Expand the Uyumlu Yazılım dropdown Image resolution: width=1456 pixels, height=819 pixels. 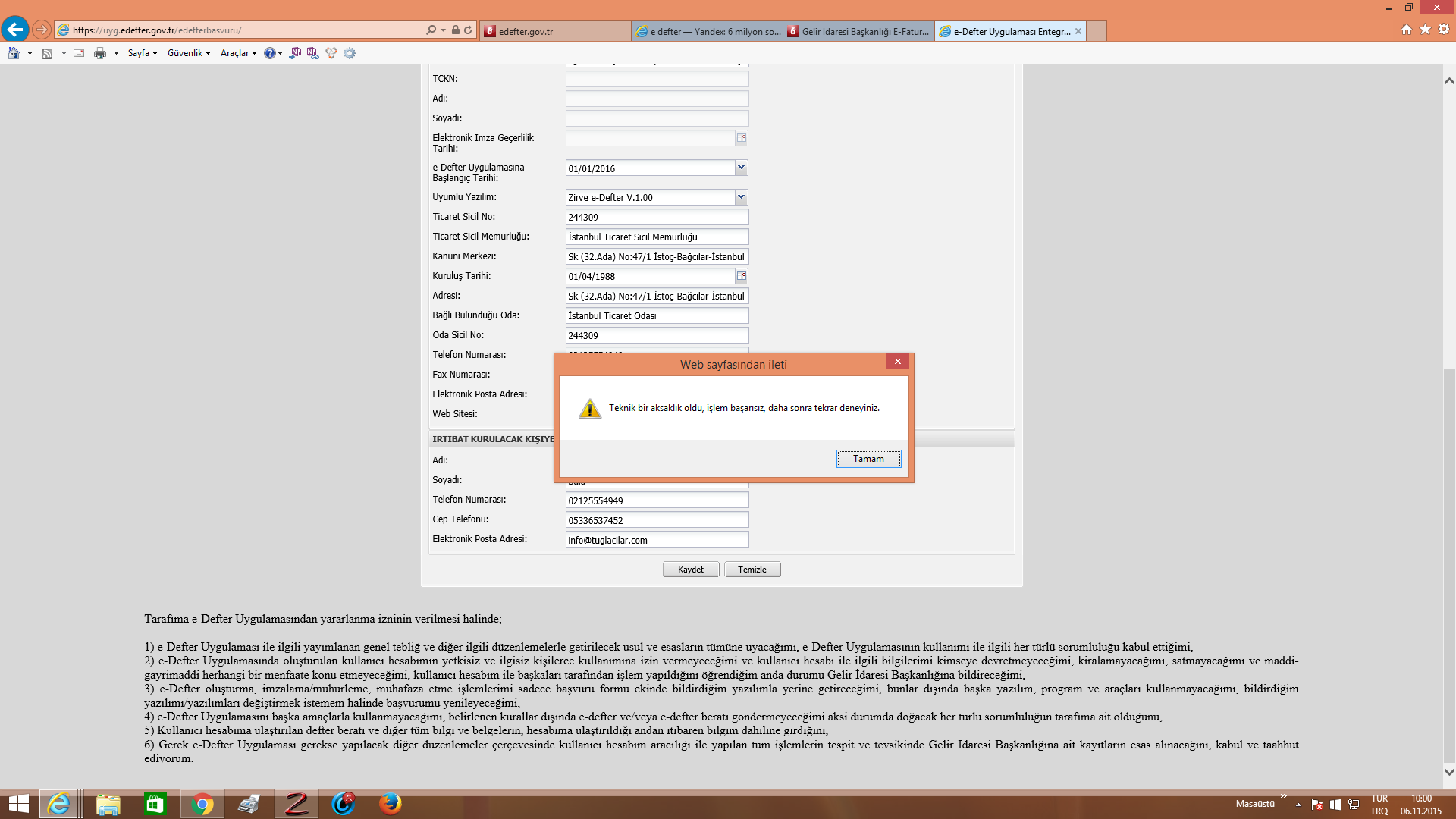pyautogui.click(x=741, y=197)
